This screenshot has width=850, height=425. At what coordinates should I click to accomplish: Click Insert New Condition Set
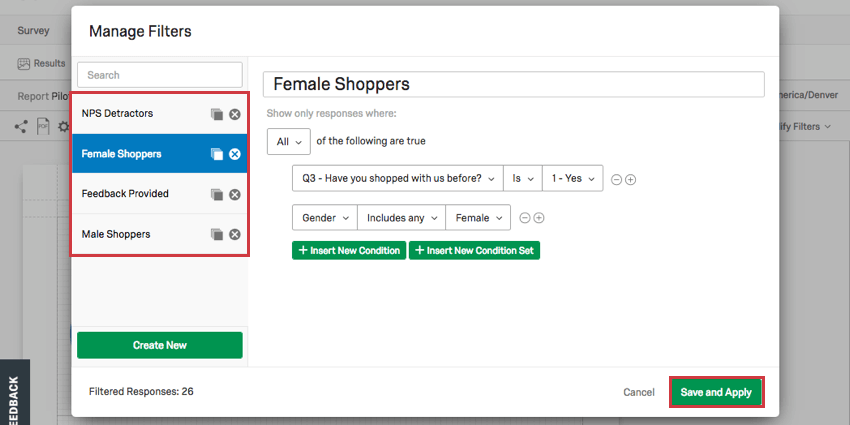[x=474, y=250]
